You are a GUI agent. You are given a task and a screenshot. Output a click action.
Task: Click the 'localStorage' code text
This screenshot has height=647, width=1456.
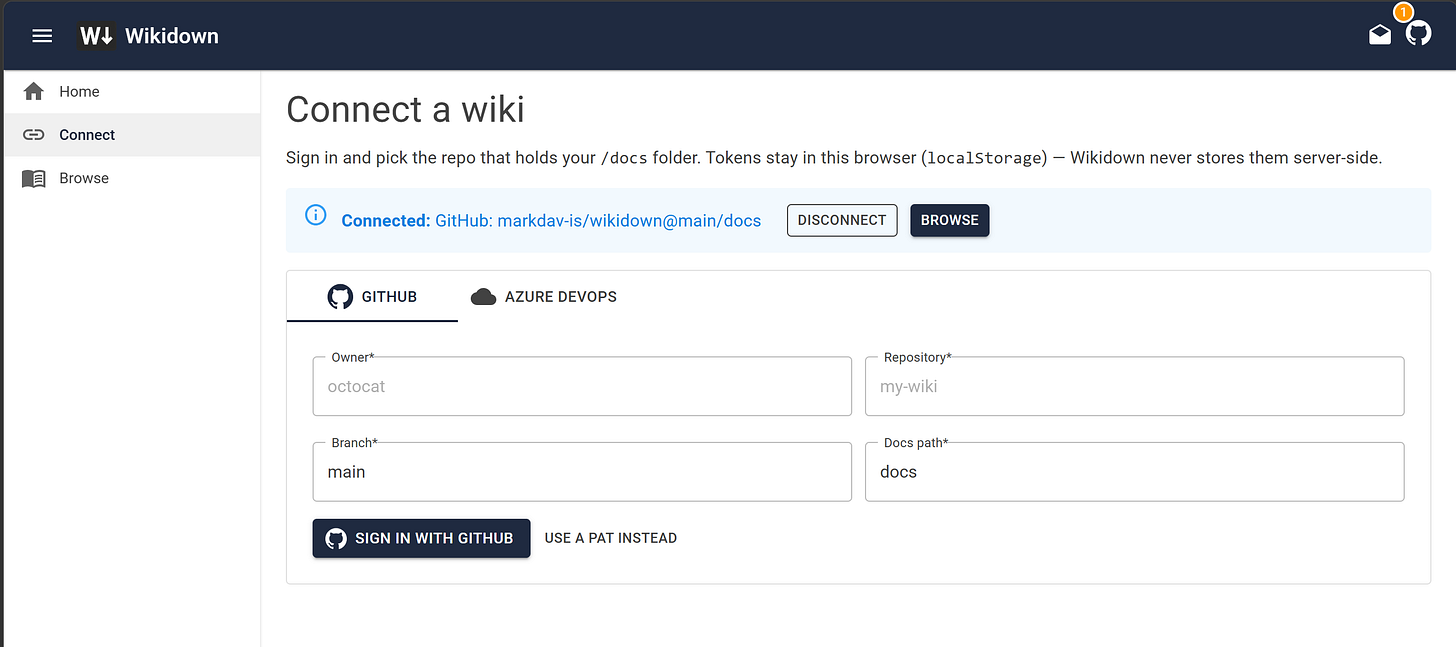point(984,158)
